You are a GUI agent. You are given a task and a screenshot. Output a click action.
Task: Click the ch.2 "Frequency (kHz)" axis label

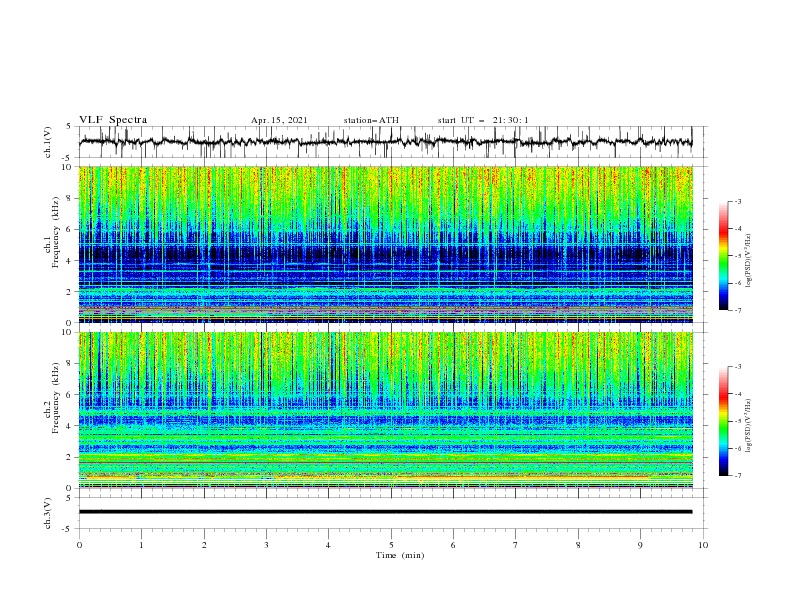coord(56,397)
